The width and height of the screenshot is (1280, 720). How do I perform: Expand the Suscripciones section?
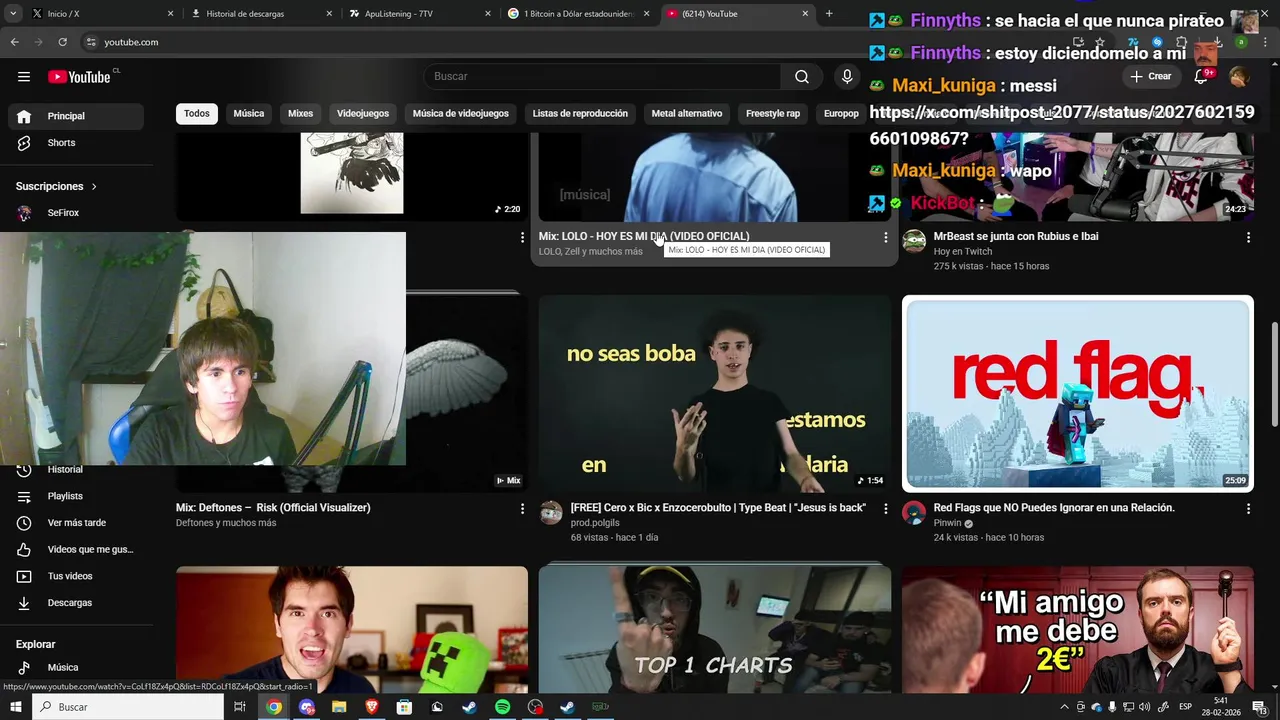point(56,186)
